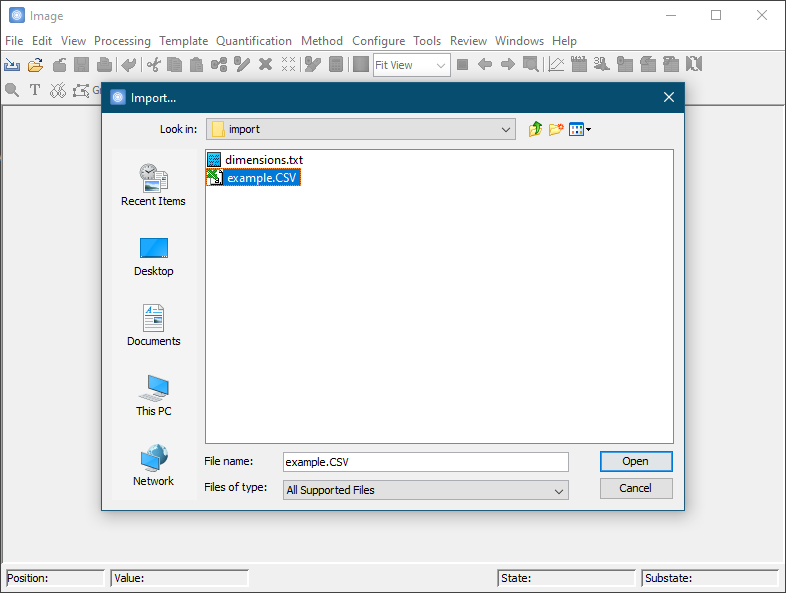The width and height of the screenshot is (786, 593).
Task: Expand the Look in folder dropdown
Action: (507, 129)
